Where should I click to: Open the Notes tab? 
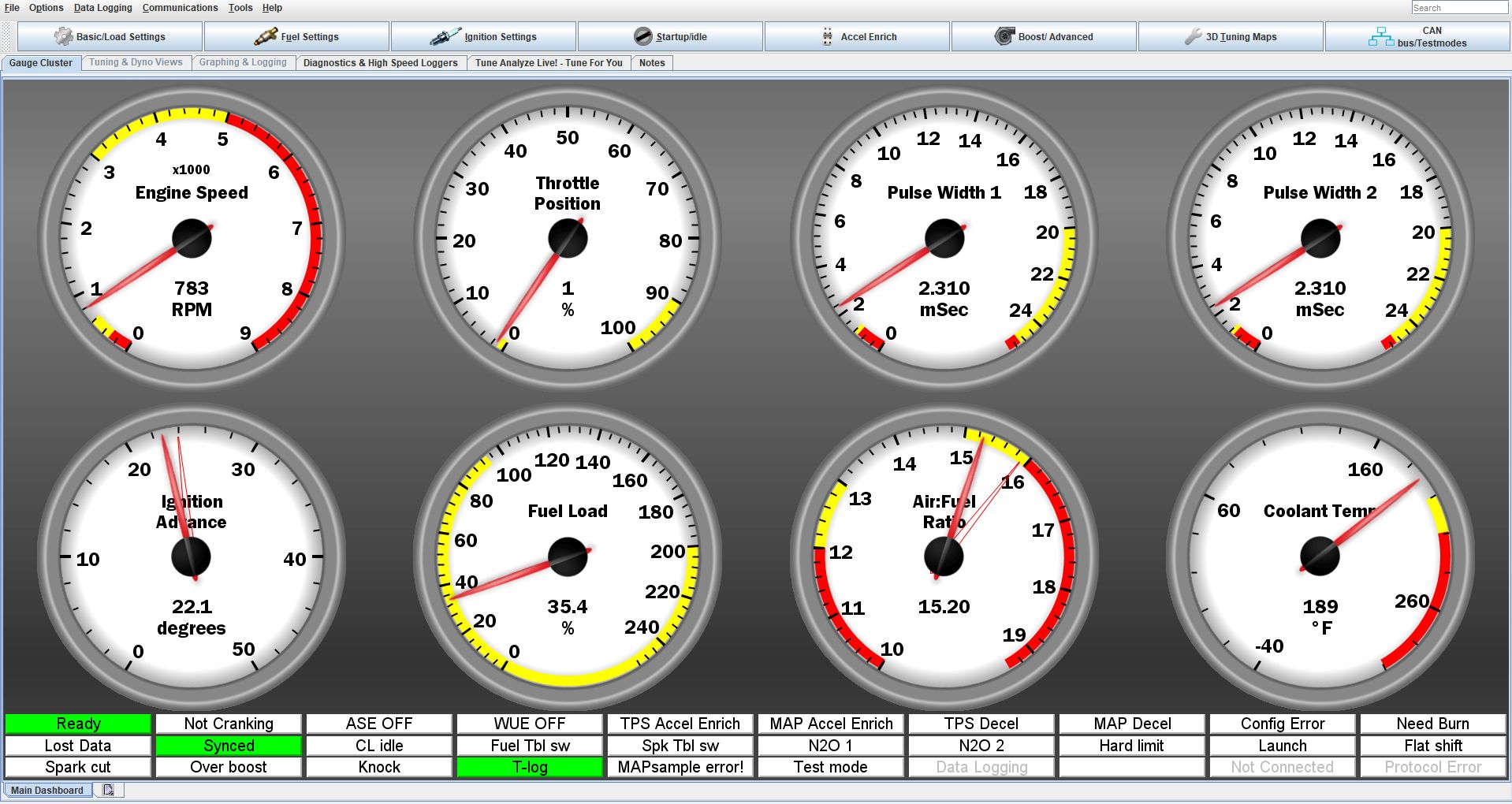(652, 63)
